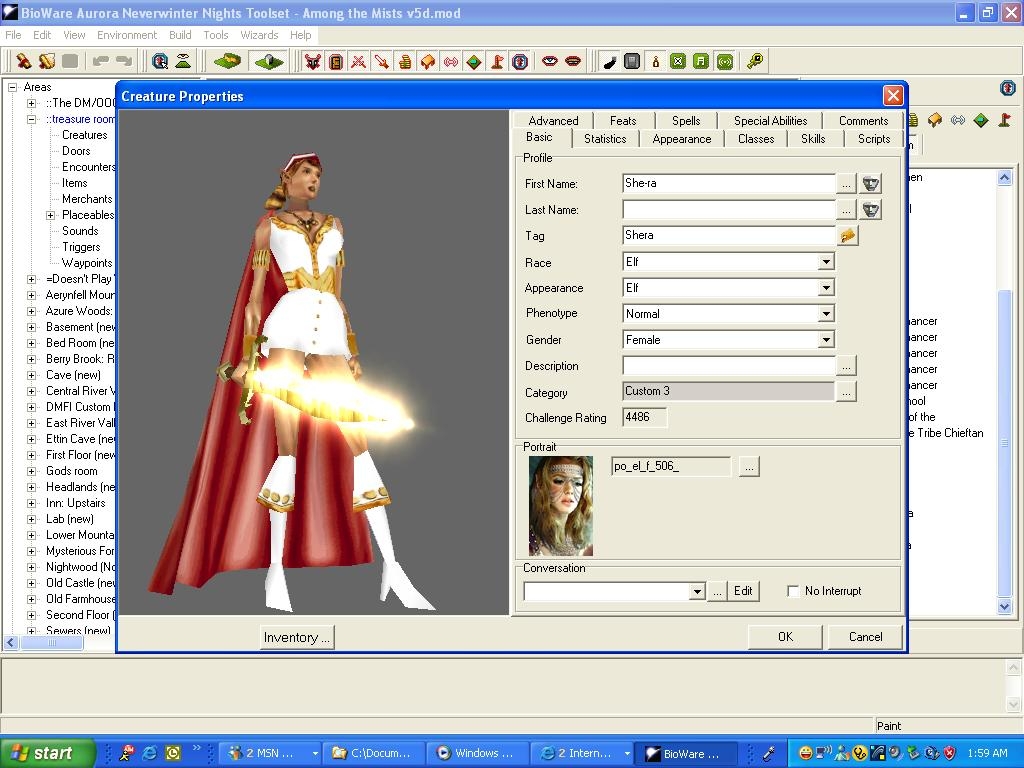Click random last name generator face icon
Screen dimensions: 1024x768
pyautogui.click(x=871, y=210)
